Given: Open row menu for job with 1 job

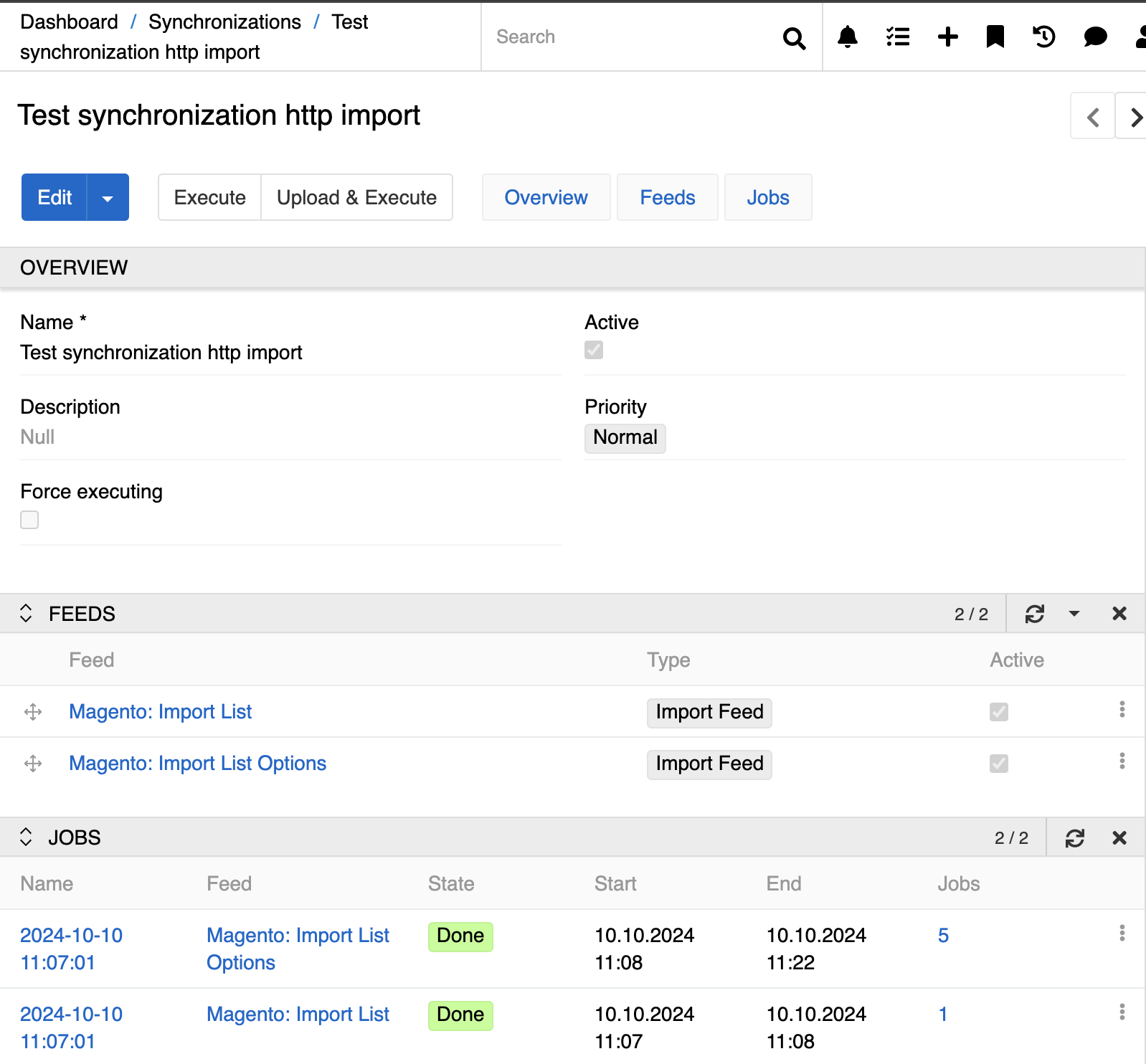Looking at the screenshot, I should pos(1122,1012).
